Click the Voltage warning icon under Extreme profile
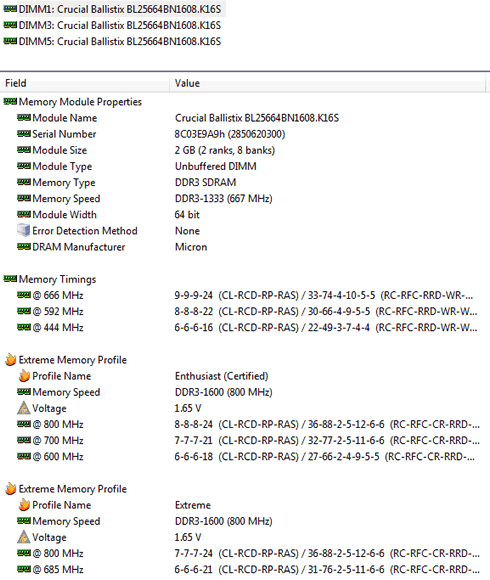The width and height of the screenshot is (490, 580). pos(24,537)
